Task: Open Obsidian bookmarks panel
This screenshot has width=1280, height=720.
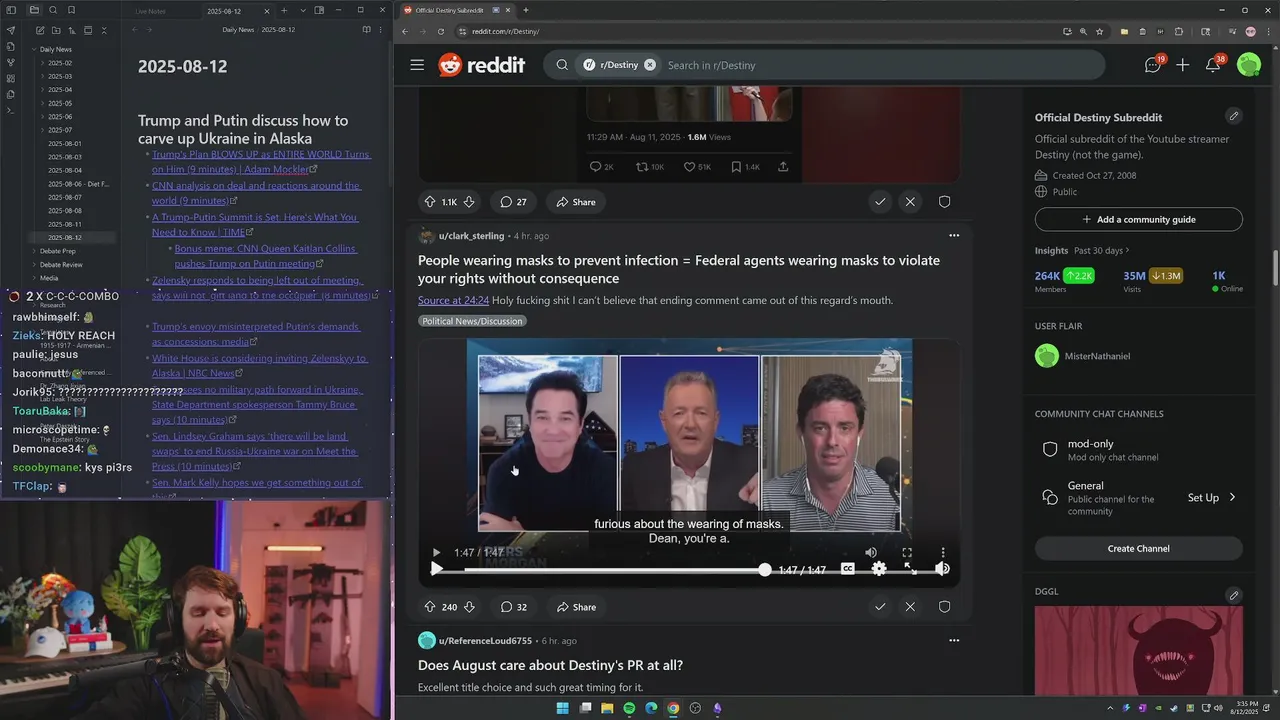Action: point(72,10)
